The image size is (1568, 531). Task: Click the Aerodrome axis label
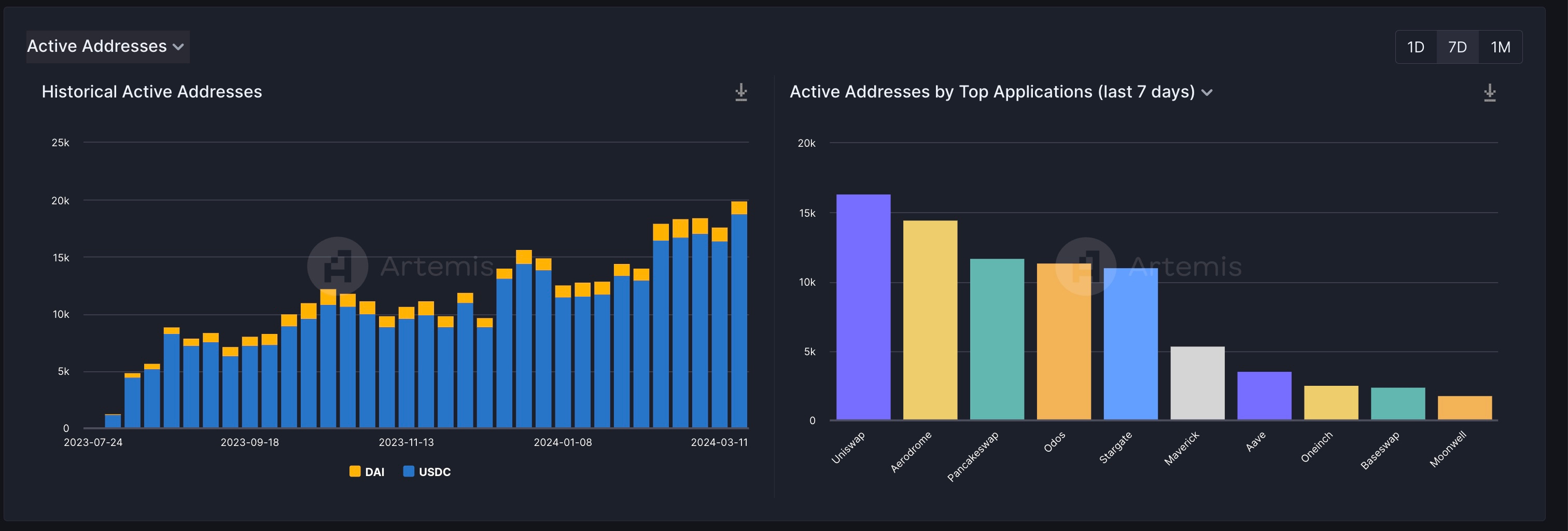pyautogui.click(x=911, y=452)
